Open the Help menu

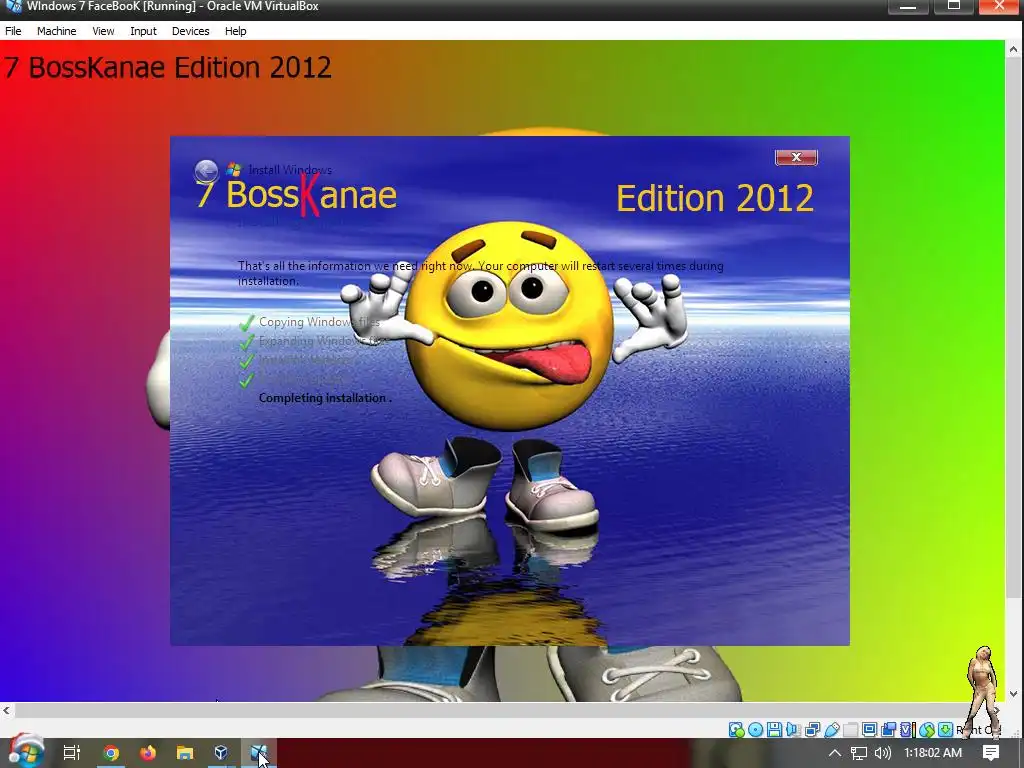tap(235, 31)
